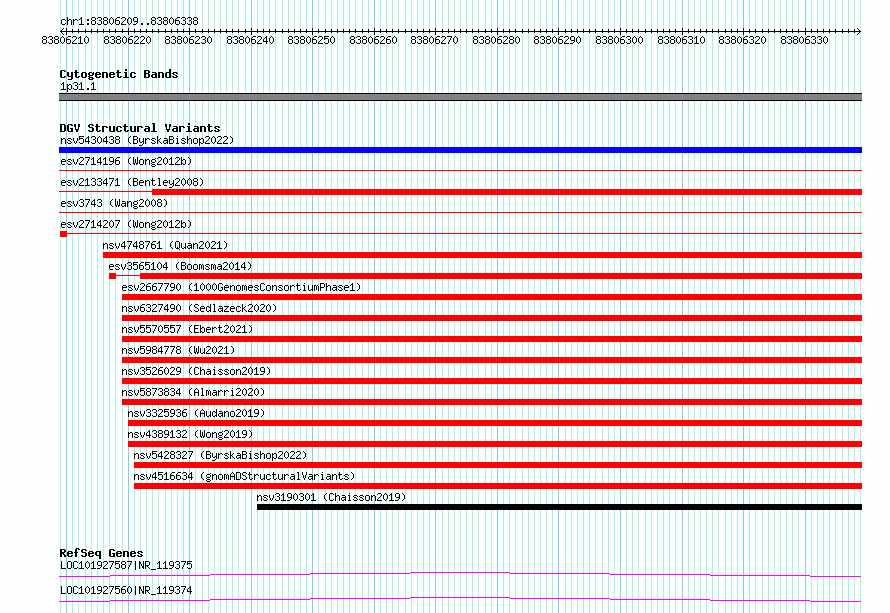Click ruler position 83806220
Image resolution: width=890 pixels, height=613 pixels.
tap(127, 40)
